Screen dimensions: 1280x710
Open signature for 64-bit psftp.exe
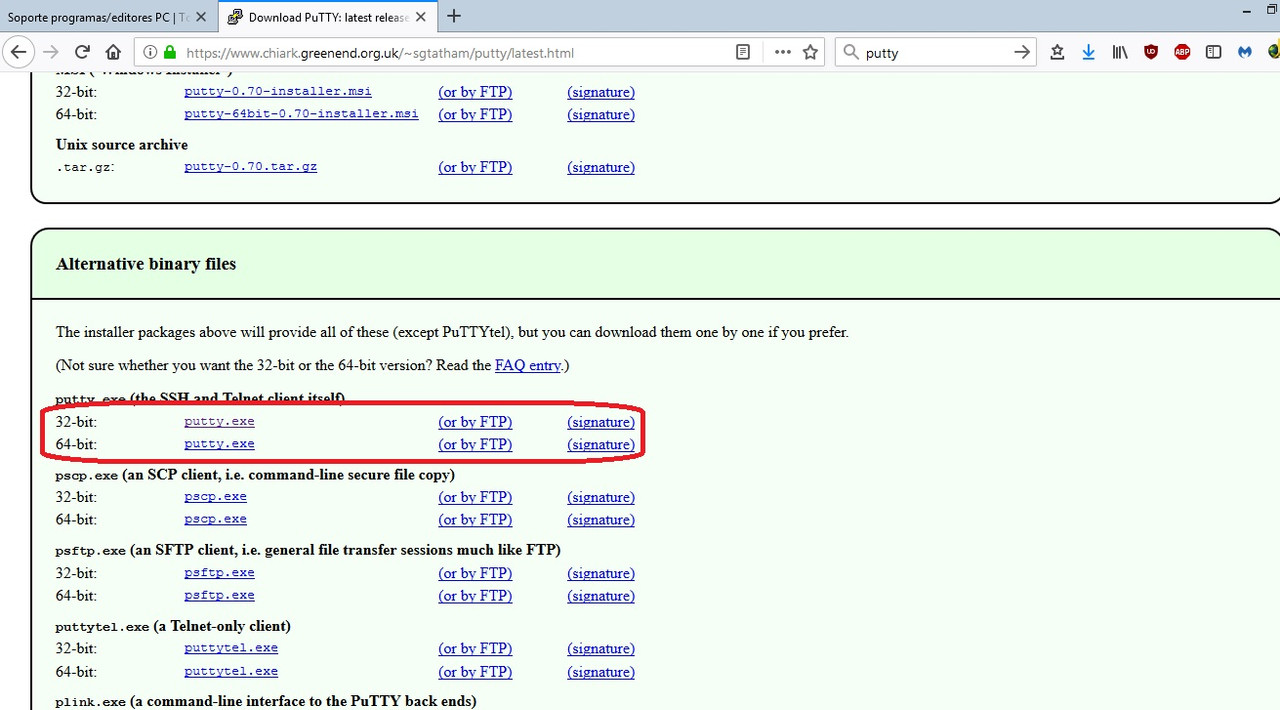[601, 597]
